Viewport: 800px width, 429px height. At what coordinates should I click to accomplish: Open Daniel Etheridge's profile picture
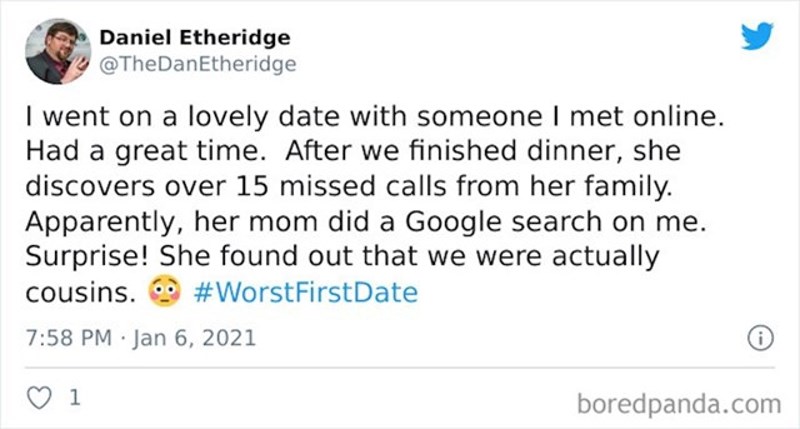pyautogui.click(x=57, y=51)
